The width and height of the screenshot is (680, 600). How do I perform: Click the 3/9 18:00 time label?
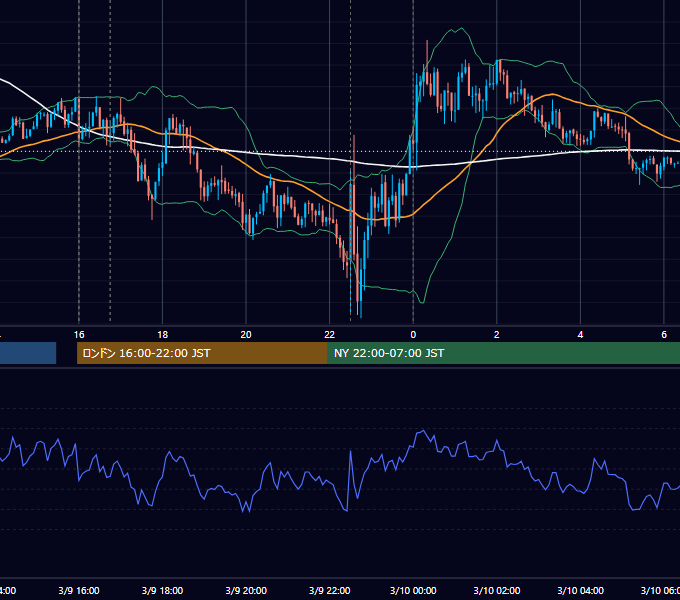pos(163,590)
